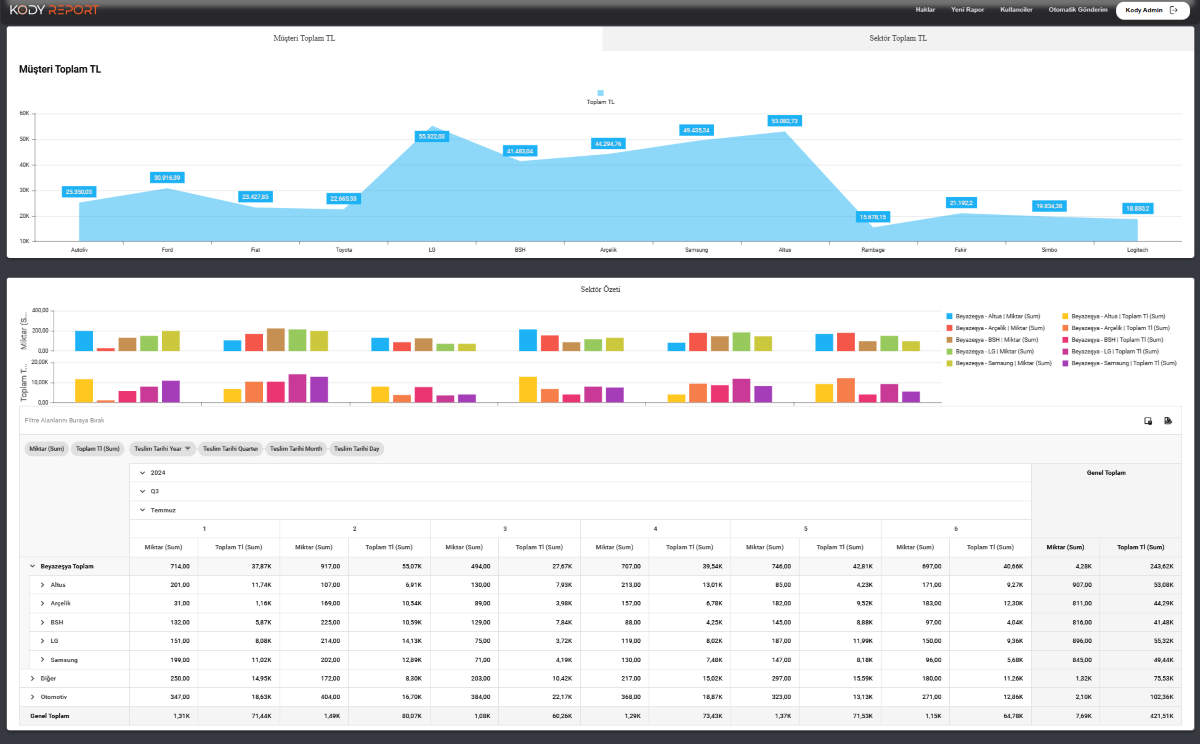
Task: Open the pivot grid field chooser icon
Action: click(x=1149, y=420)
